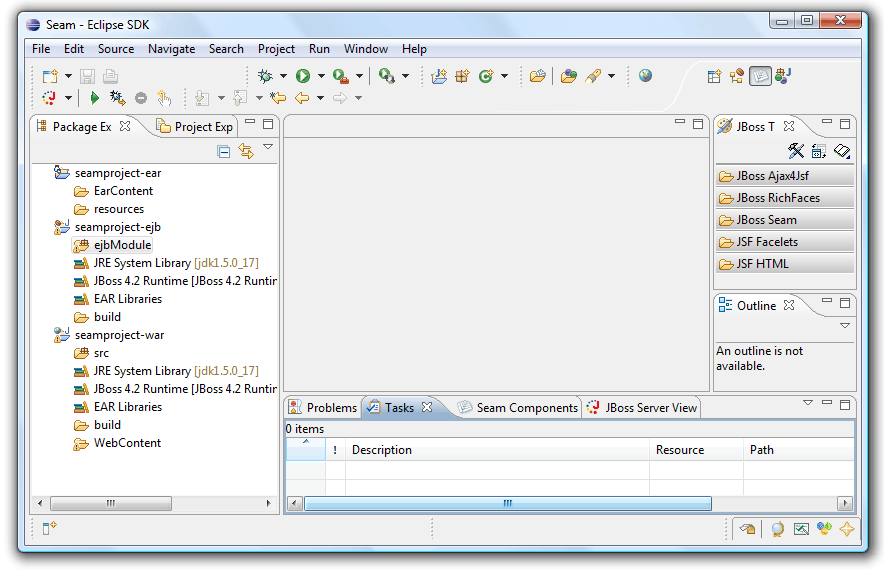Viewport: 884px width, 577px height.
Task: Click Package Explorer horizontal scrollbar thumb
Action: click(111, 503)
